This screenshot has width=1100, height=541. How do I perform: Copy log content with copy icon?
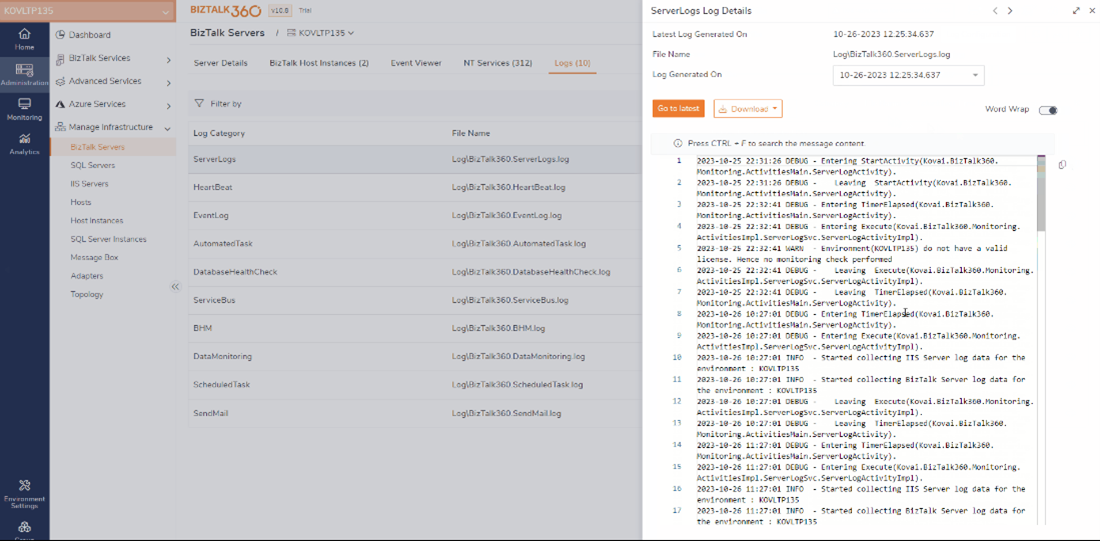click(1062, 165)
